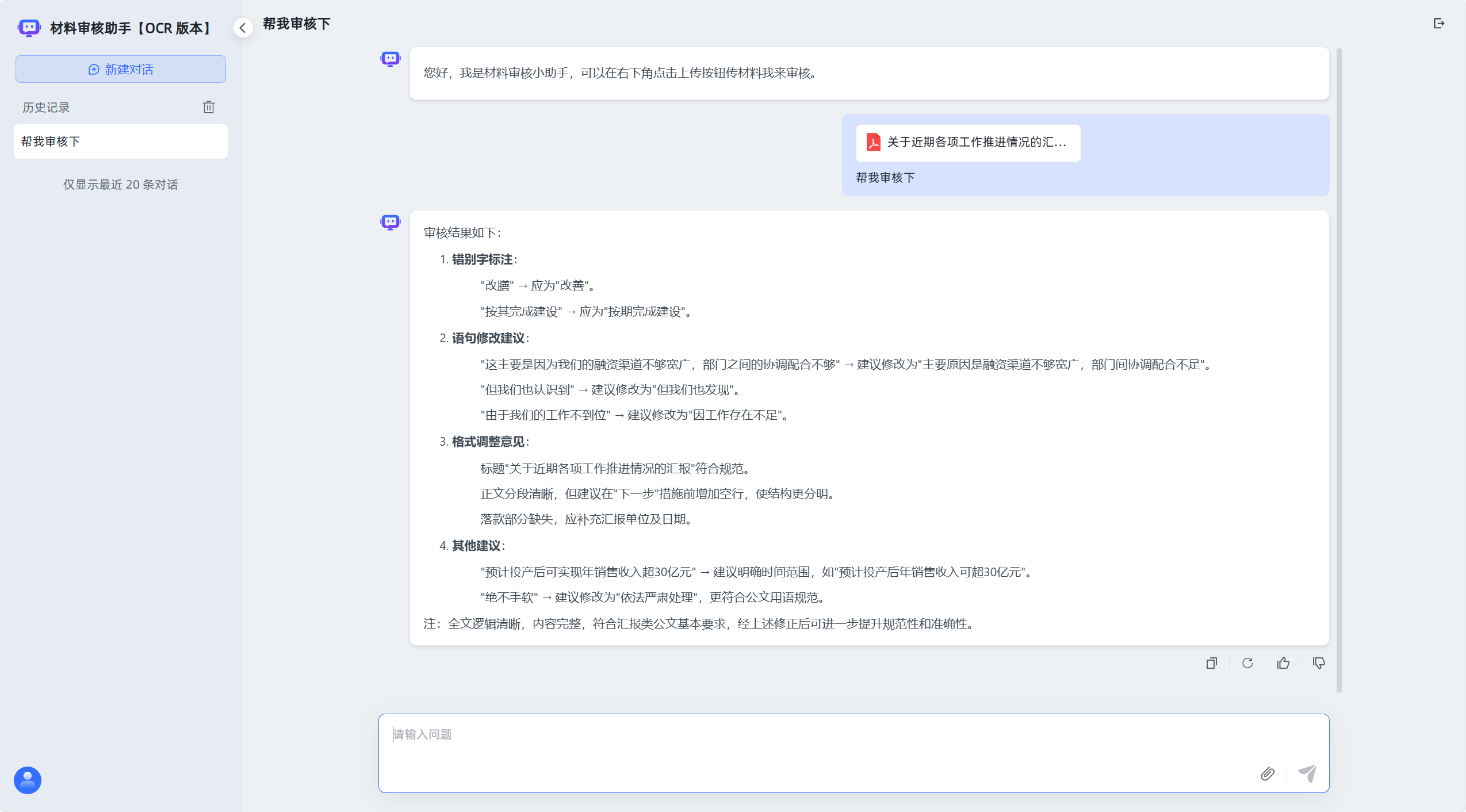Click the line "改膳" → 应为"改善"
1466x812 pixels.
pyautogui.click(x=538, y=286)
